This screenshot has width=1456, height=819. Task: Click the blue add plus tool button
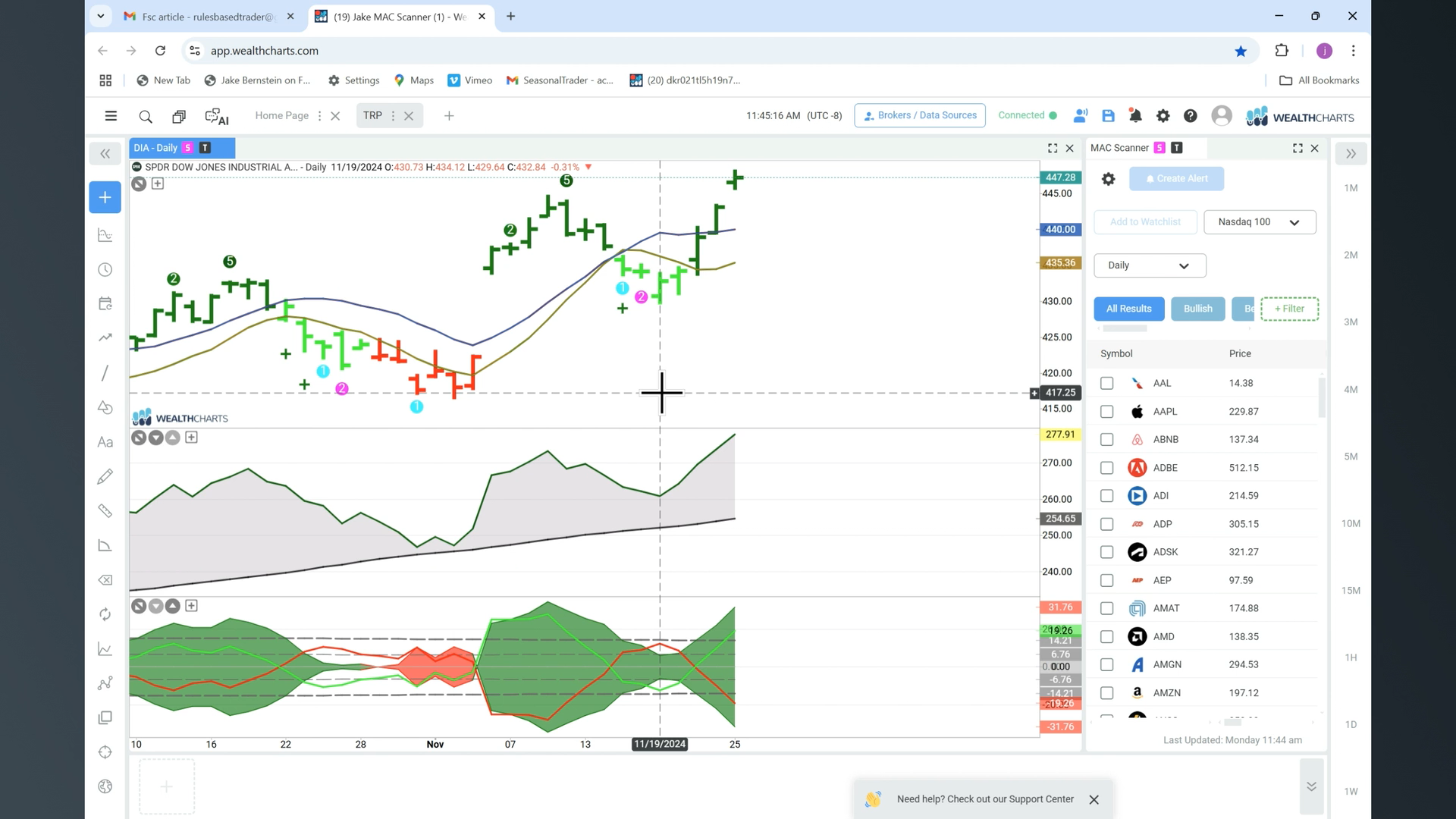105,197
